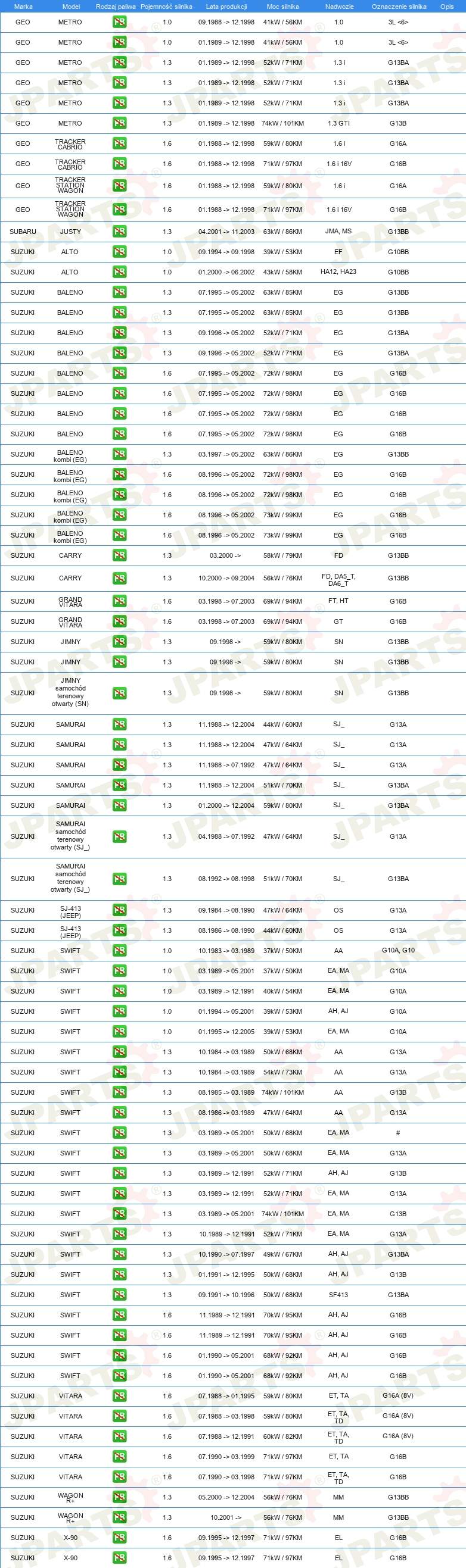Click the '44kW / 60KM' Samurai power cell
The height and width of the screenshot is (1568, 466).
pyautogui.click(x=282, y=724)
